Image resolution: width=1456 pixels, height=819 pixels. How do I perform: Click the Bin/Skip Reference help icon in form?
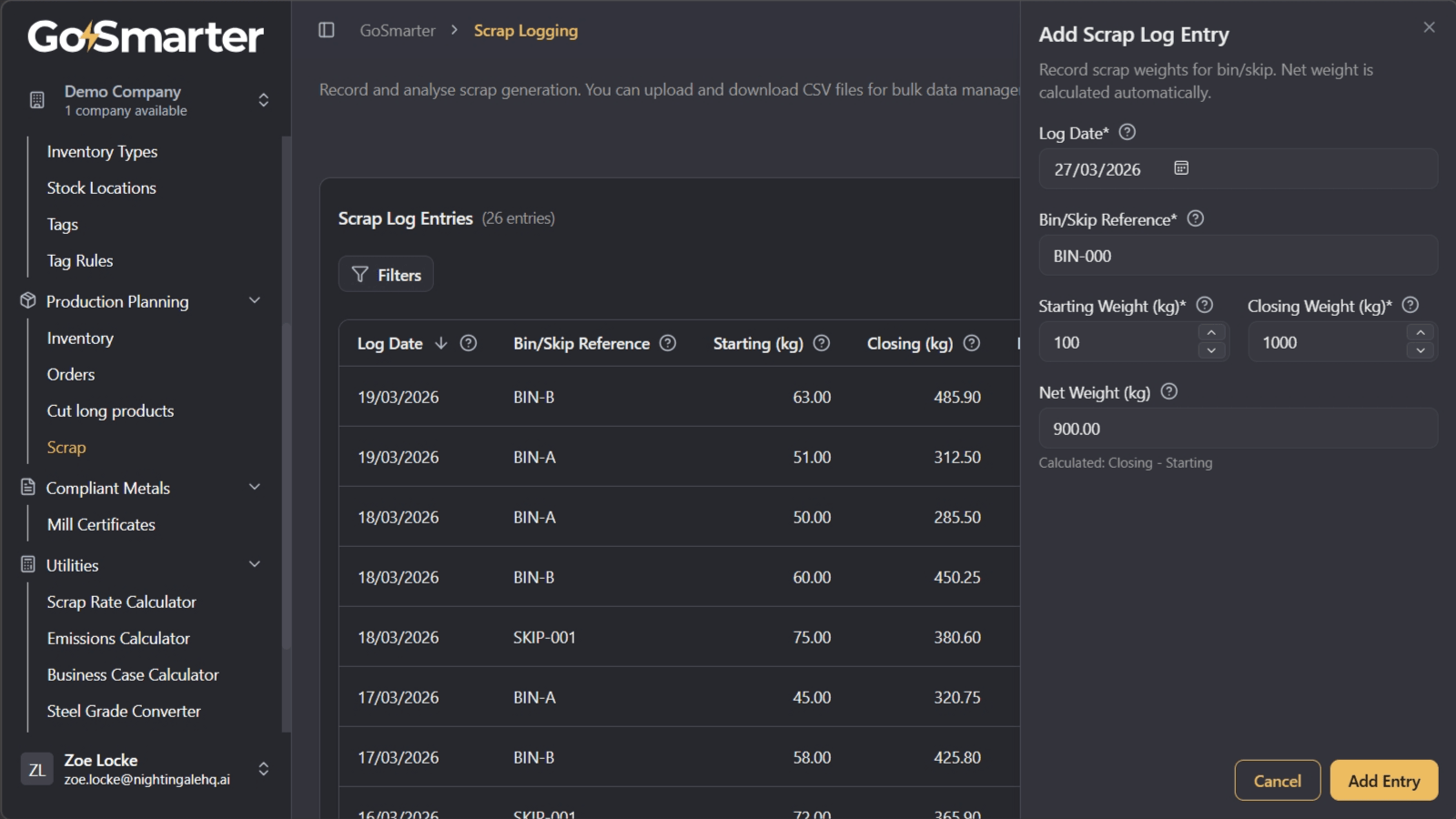[1196, 219]
